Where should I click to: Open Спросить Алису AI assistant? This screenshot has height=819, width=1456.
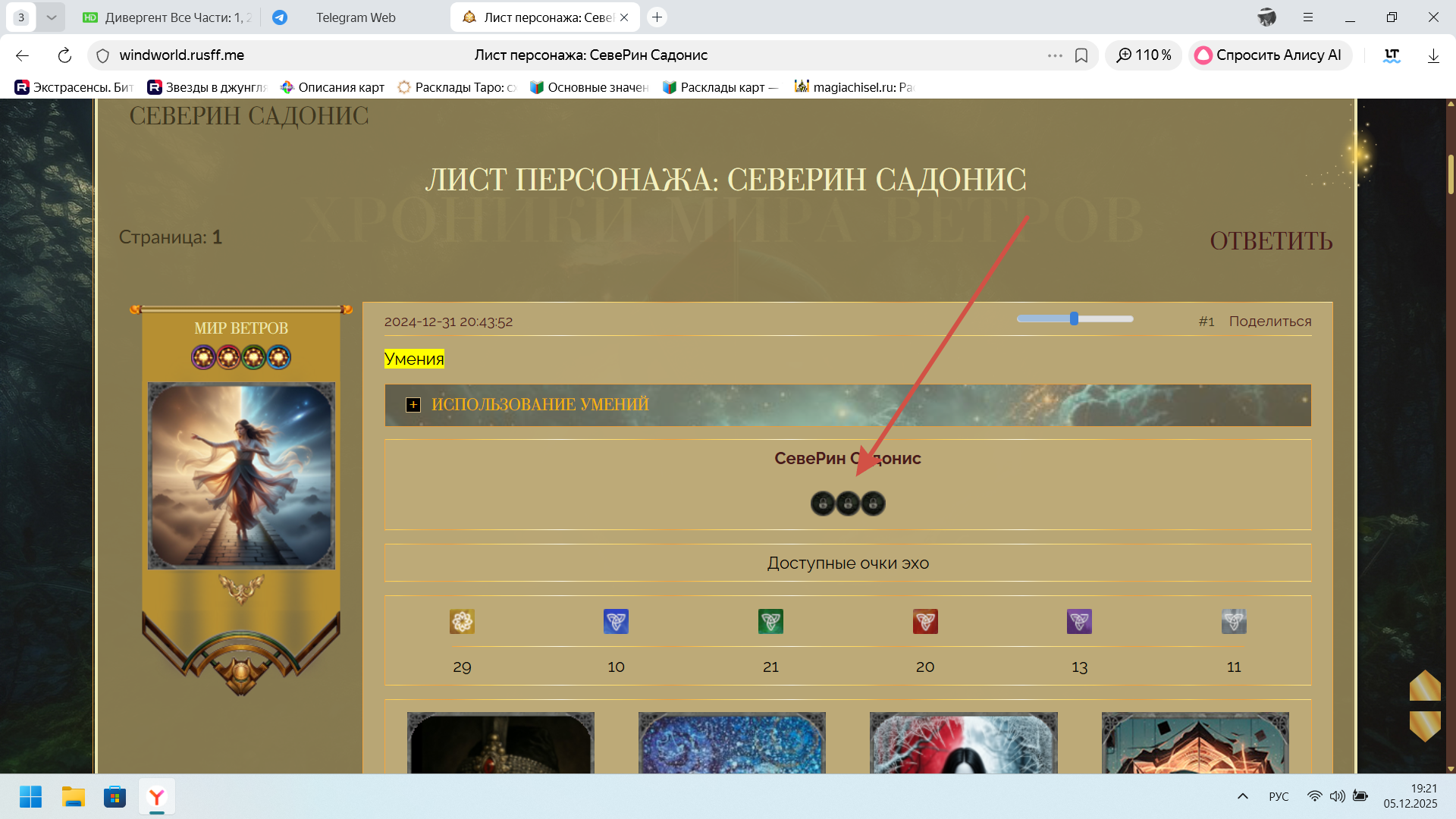[x=1269, y=55]
